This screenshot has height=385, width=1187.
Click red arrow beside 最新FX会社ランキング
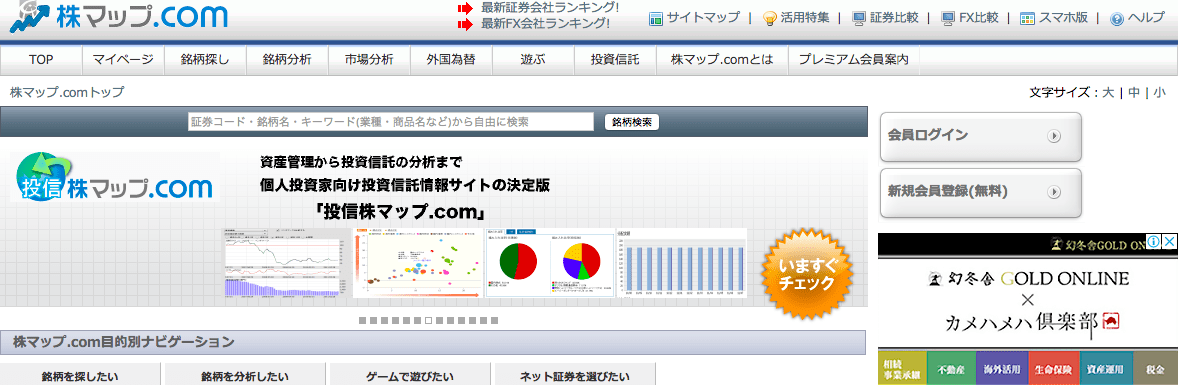464,23
